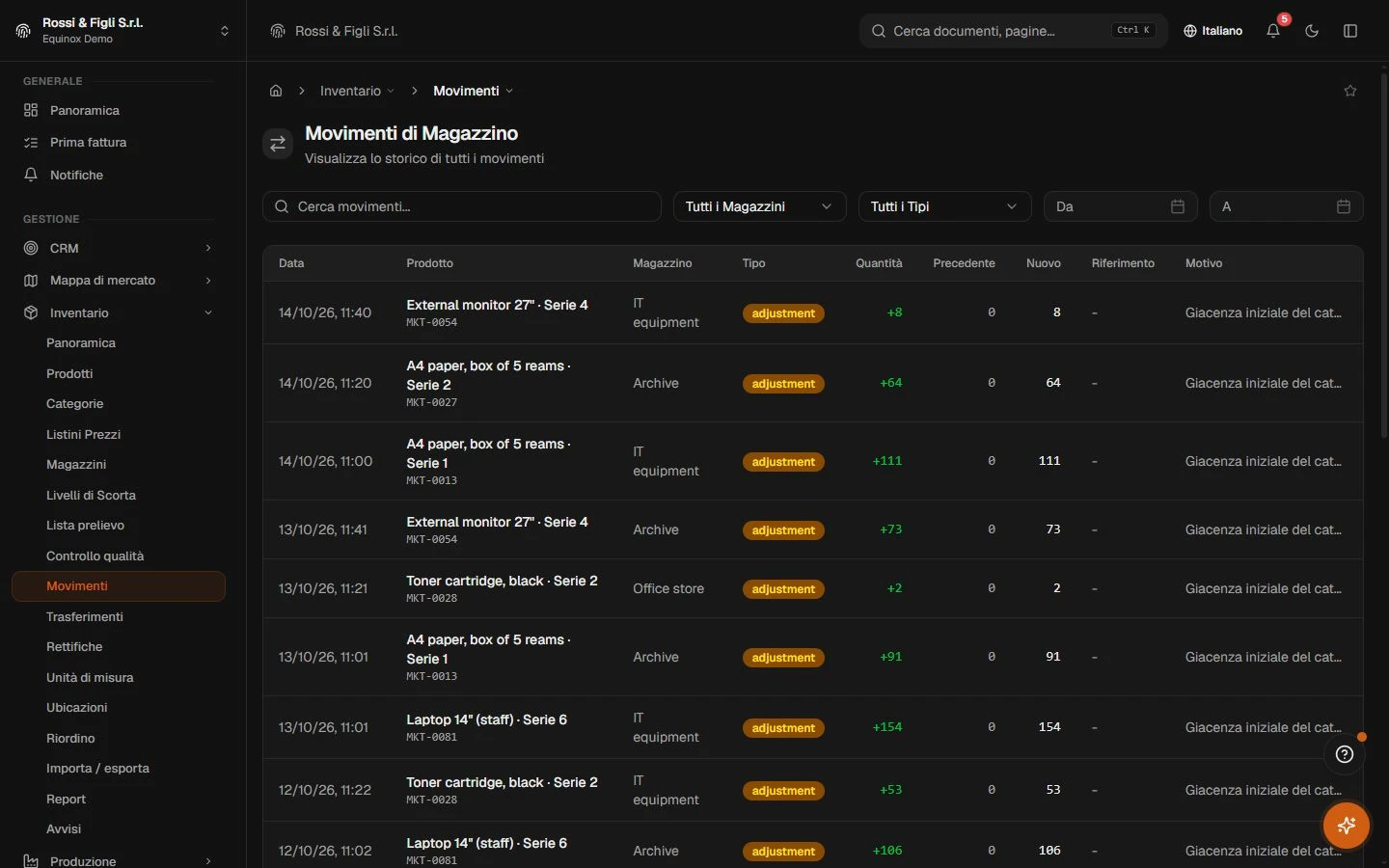The image size is (1389, 868).
Task: Click the Quantità column header
Action: click(x=879, y=263)
